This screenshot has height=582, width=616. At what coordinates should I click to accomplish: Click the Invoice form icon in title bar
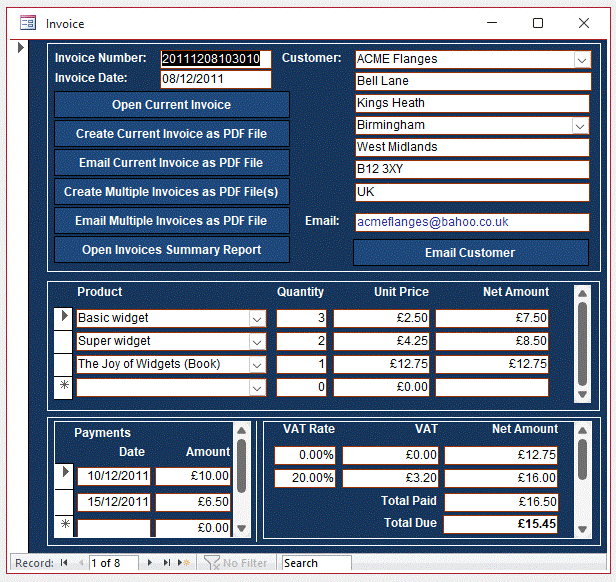(28, 23)
